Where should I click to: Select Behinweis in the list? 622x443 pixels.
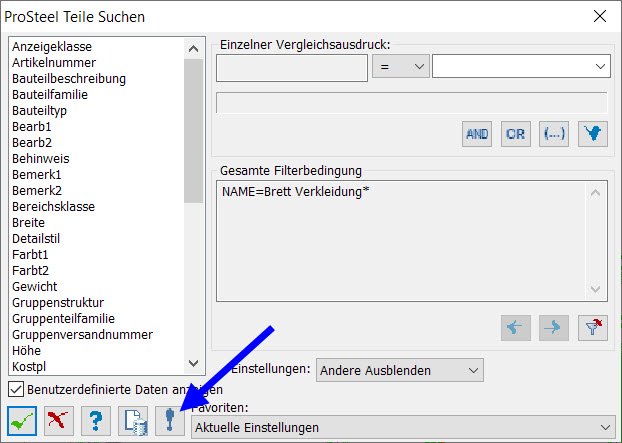coord(40,159)
